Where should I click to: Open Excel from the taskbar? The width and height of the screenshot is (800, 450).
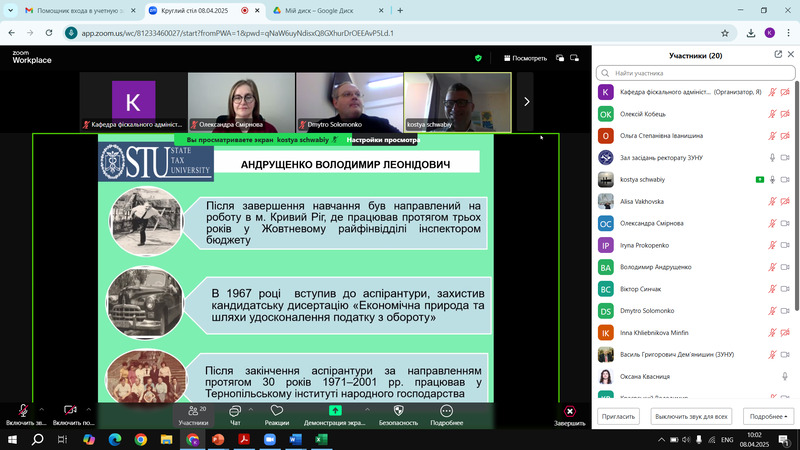click(321, 439)
